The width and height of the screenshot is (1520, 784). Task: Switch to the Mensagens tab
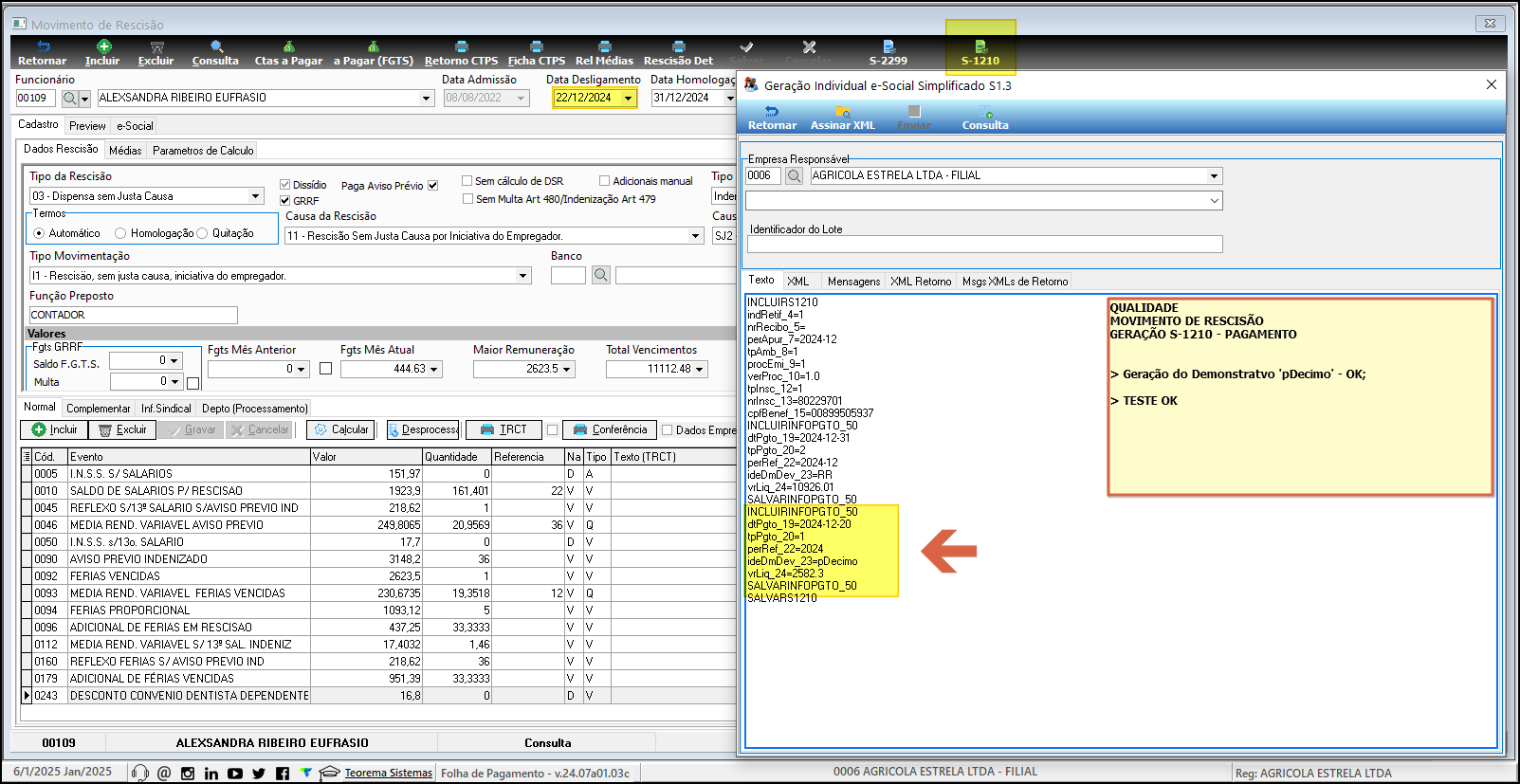coord(853,282)
